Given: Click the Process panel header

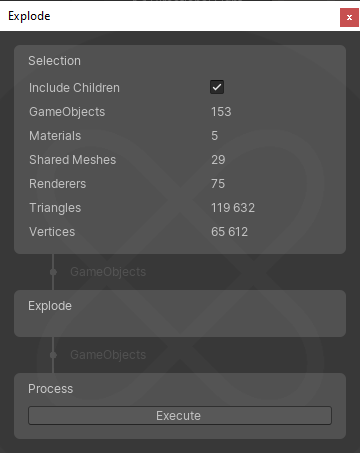Looking at the screenshot, I should point(50,389).
